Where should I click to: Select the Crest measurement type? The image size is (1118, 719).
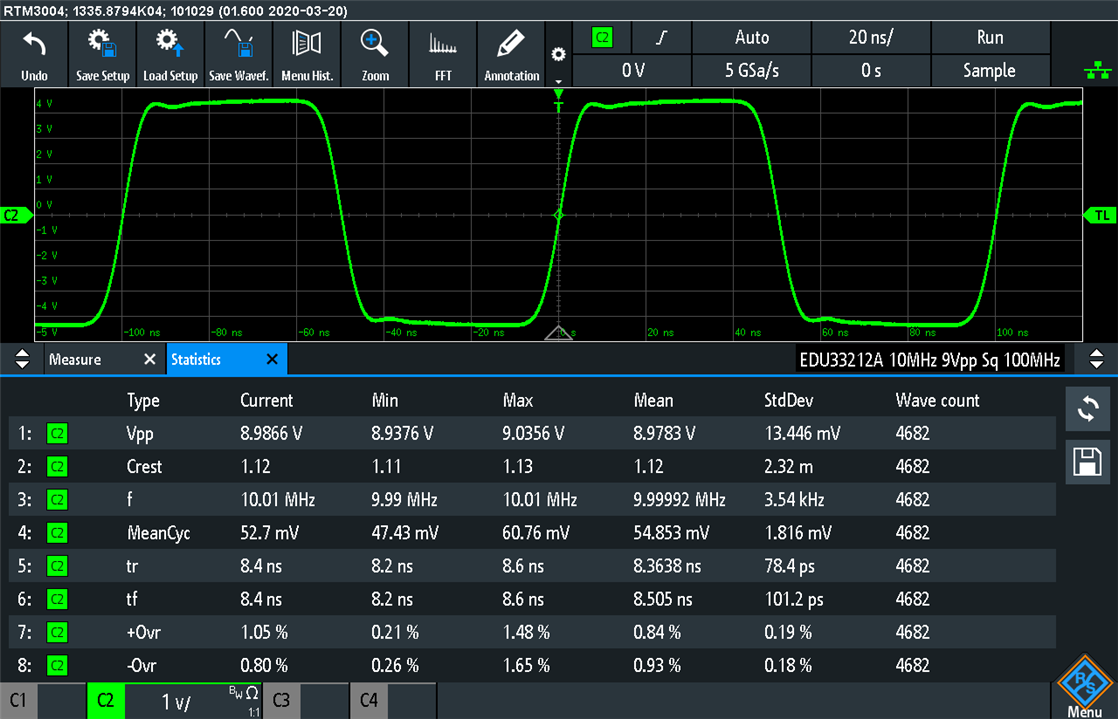tap(145, 466)
